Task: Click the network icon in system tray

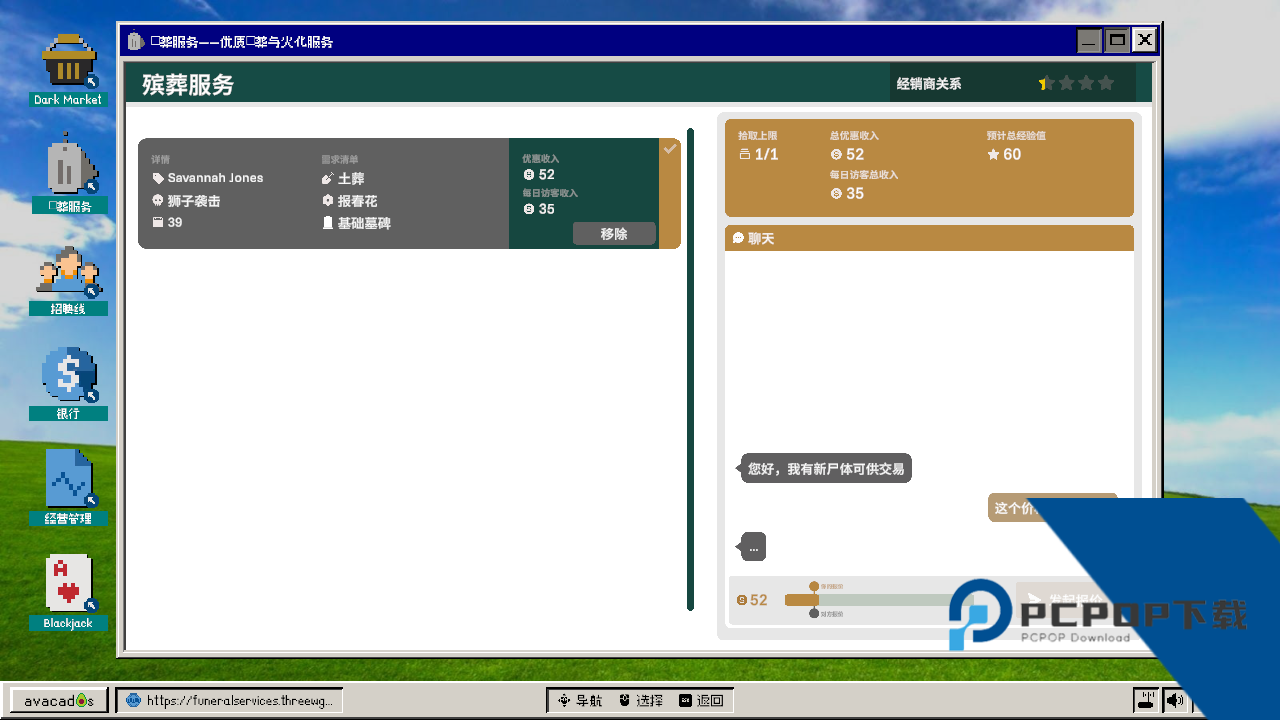Action: click(x=1146, y=701)
